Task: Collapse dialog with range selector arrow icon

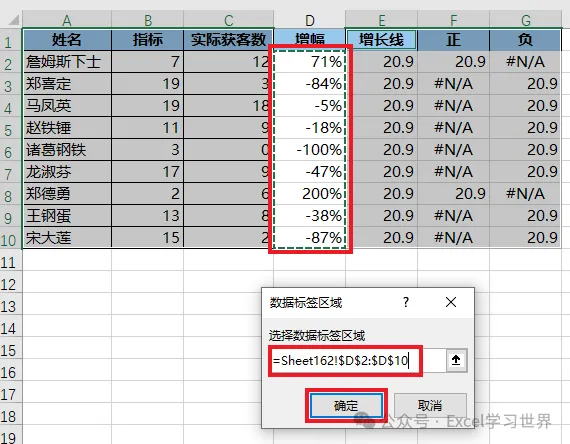Action: 456,360
